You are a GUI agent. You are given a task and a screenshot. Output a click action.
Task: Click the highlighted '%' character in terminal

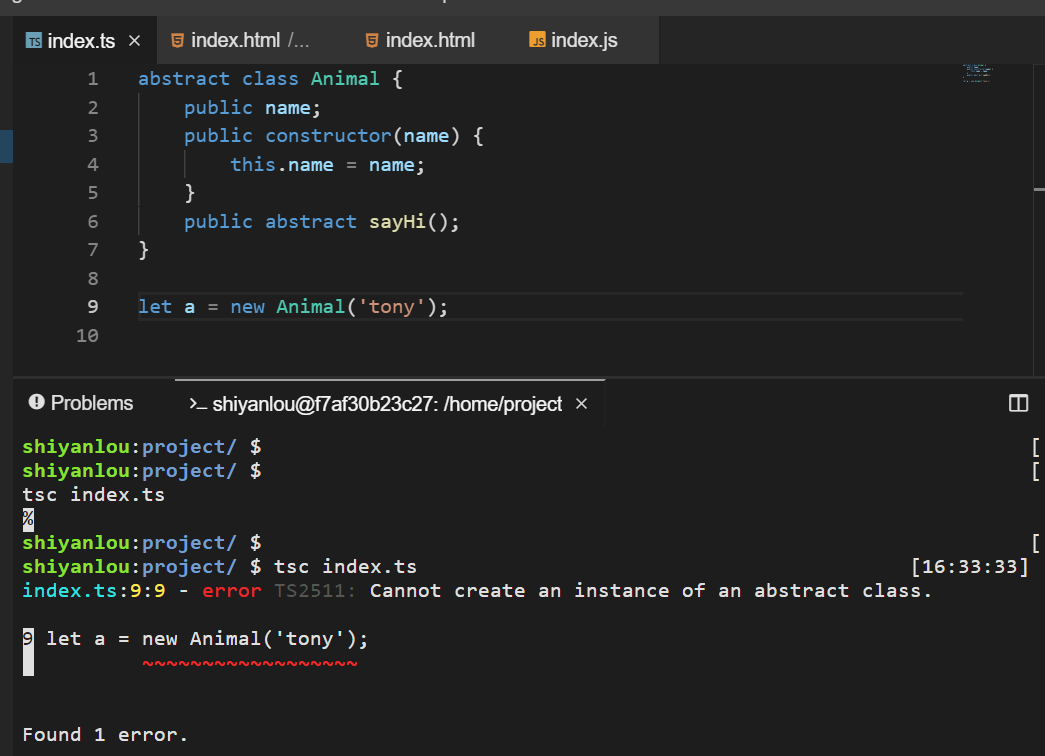pyautogui.click(x=28, y=519)
